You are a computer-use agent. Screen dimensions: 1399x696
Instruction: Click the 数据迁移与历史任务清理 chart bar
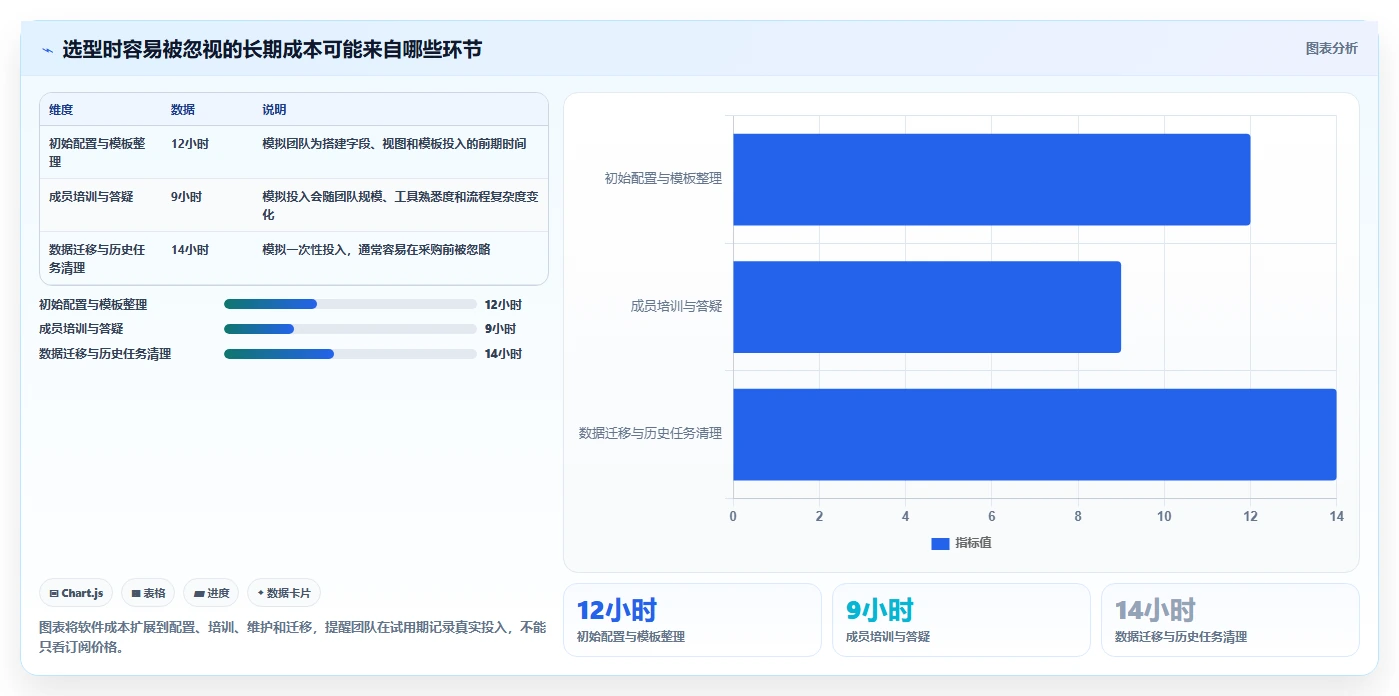(1035, 434)
